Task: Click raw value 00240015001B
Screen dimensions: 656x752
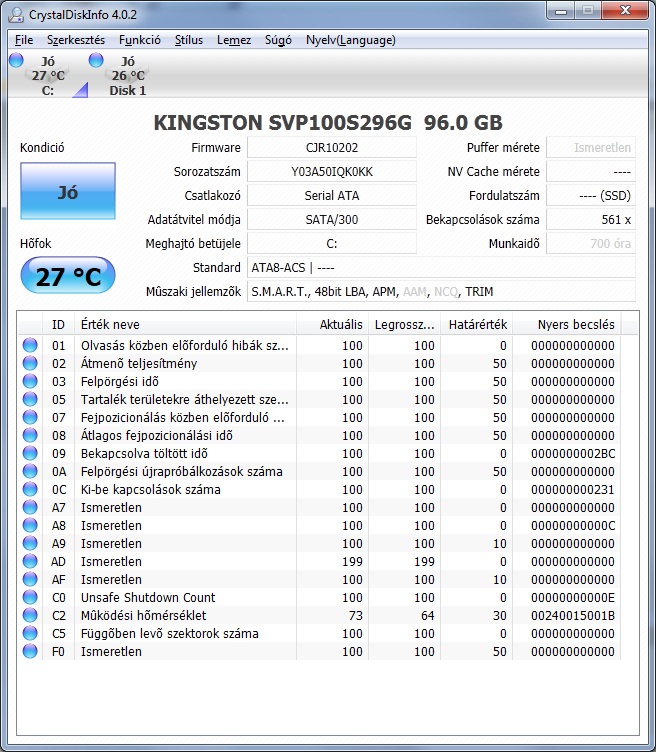Action: click(x=573, y=615)
